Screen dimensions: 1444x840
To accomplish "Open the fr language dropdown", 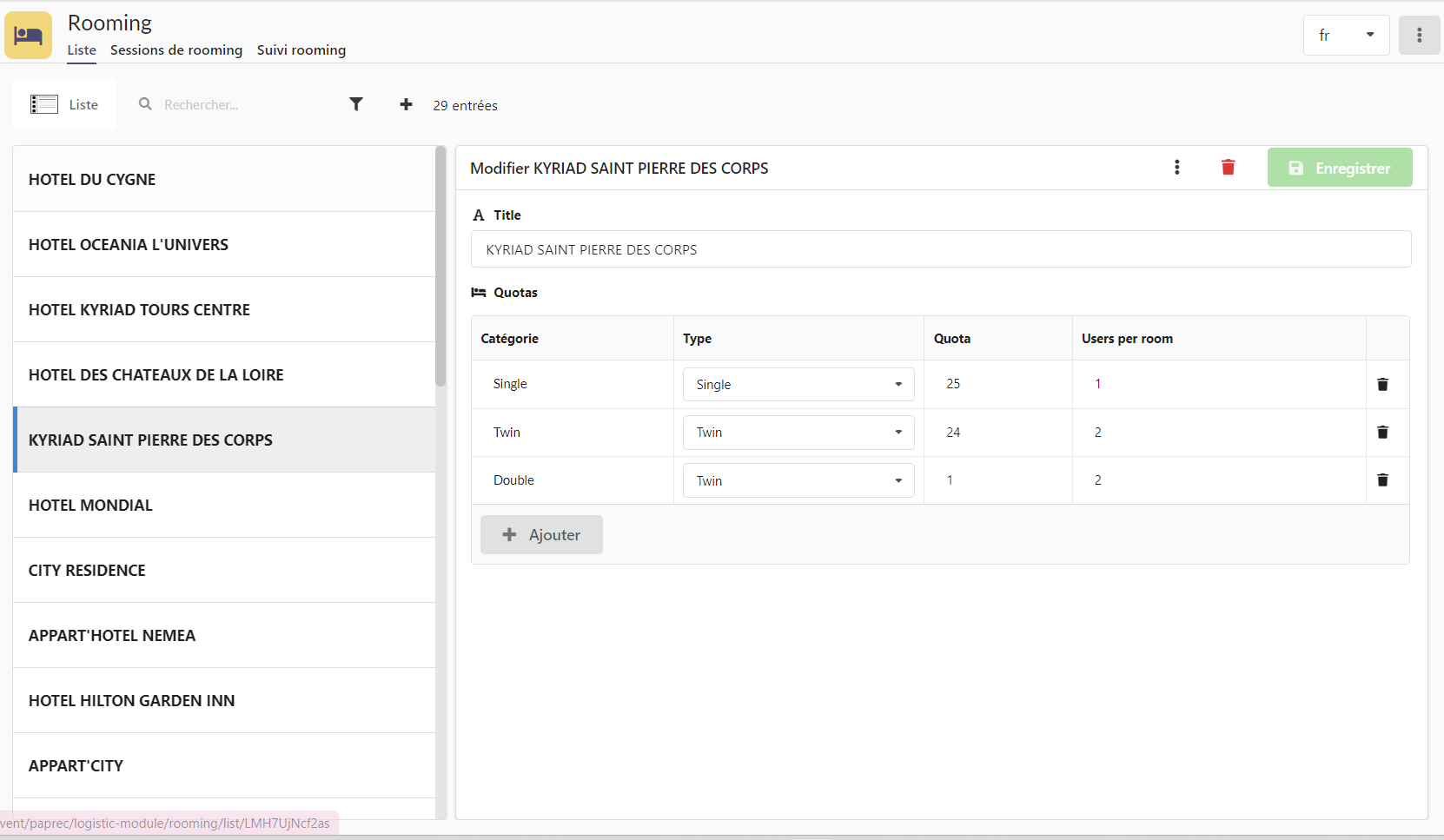I will click(x=1346, y=36).
